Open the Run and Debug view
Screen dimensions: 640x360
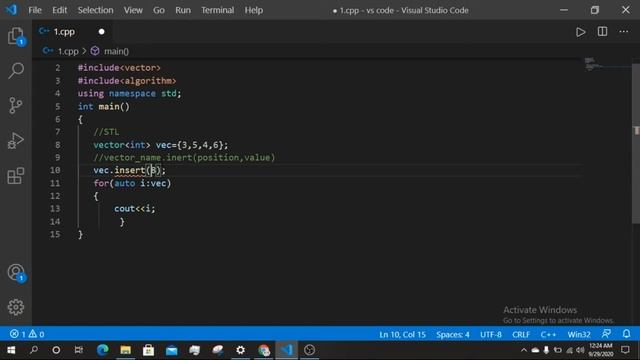pos(16,140)
